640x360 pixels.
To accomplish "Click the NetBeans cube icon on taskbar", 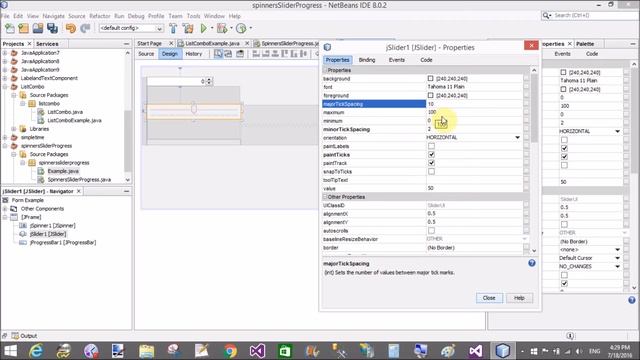I will pyautogui.click(x=503, y=351).
